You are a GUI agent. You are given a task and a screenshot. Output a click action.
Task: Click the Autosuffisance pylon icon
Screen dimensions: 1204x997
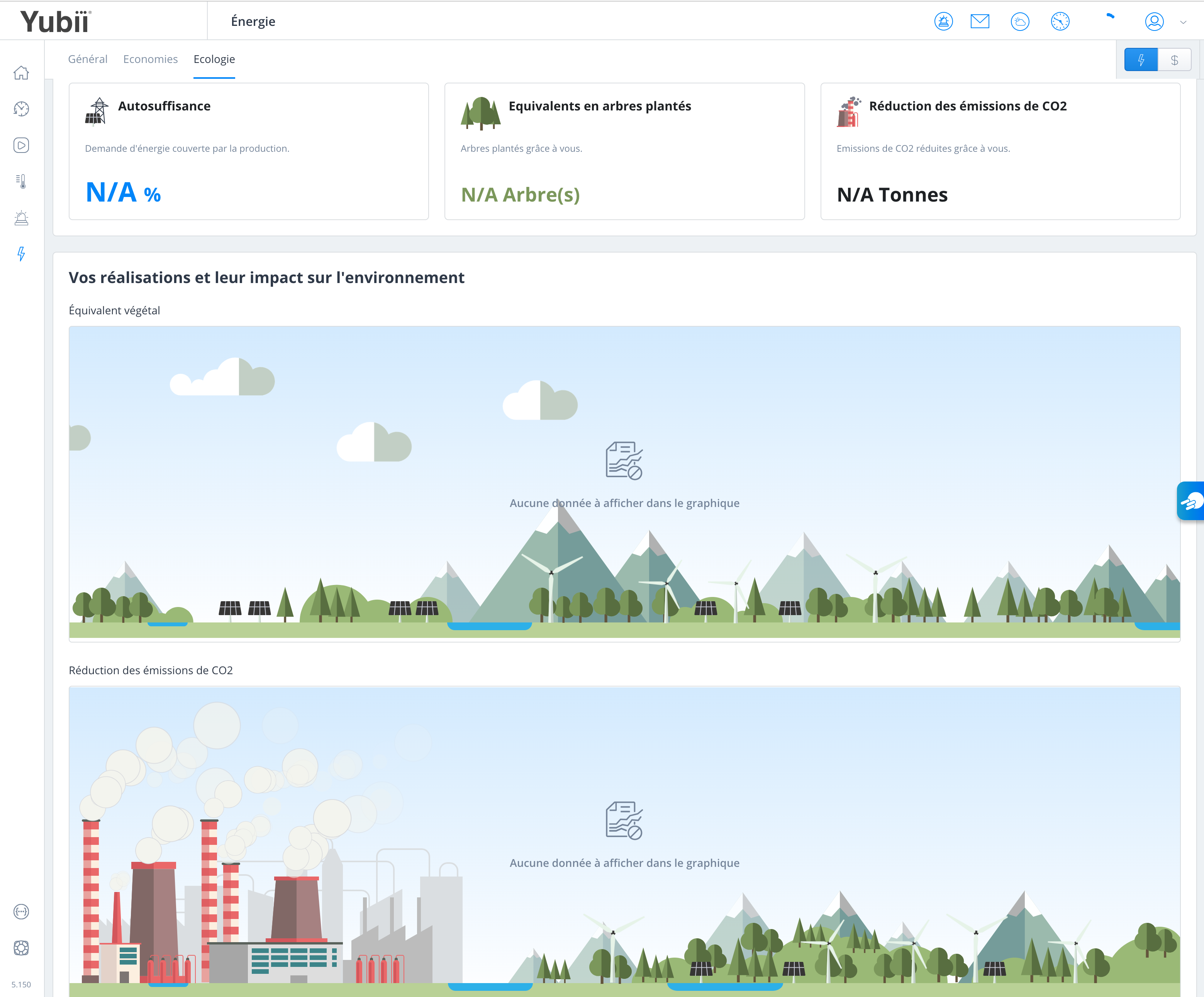click(x=97, y=111)
